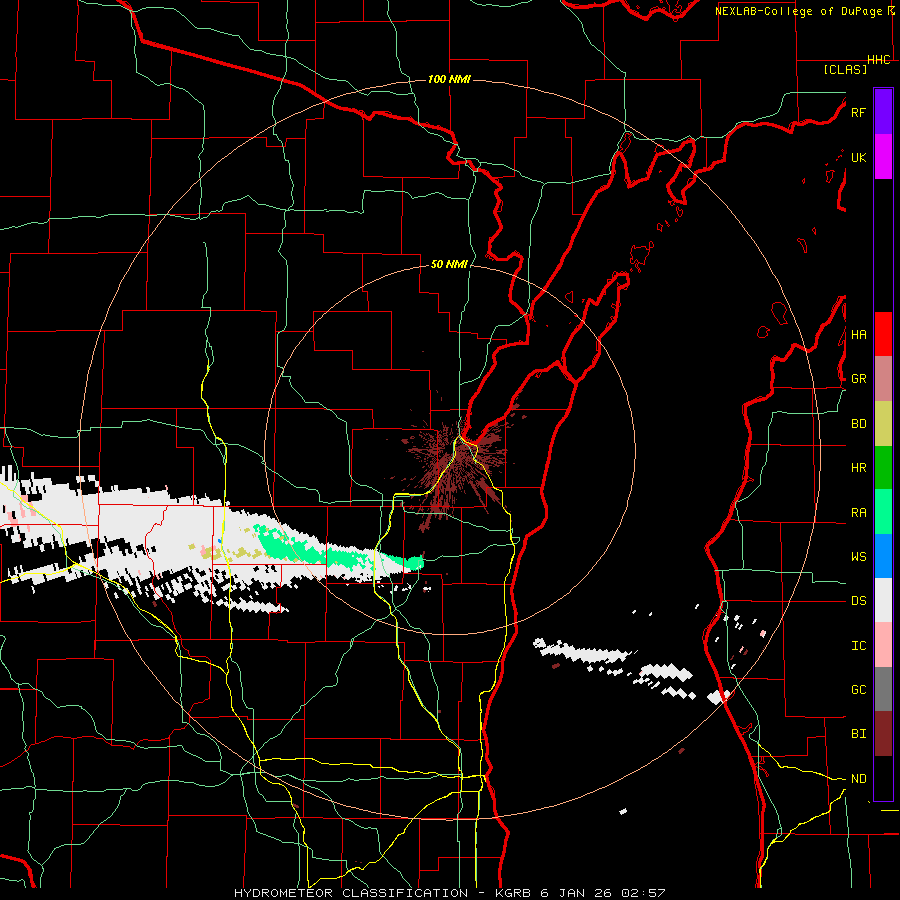900x900 pixels.
Task: Click the RA light-green legend swatch
Action: 883,512
